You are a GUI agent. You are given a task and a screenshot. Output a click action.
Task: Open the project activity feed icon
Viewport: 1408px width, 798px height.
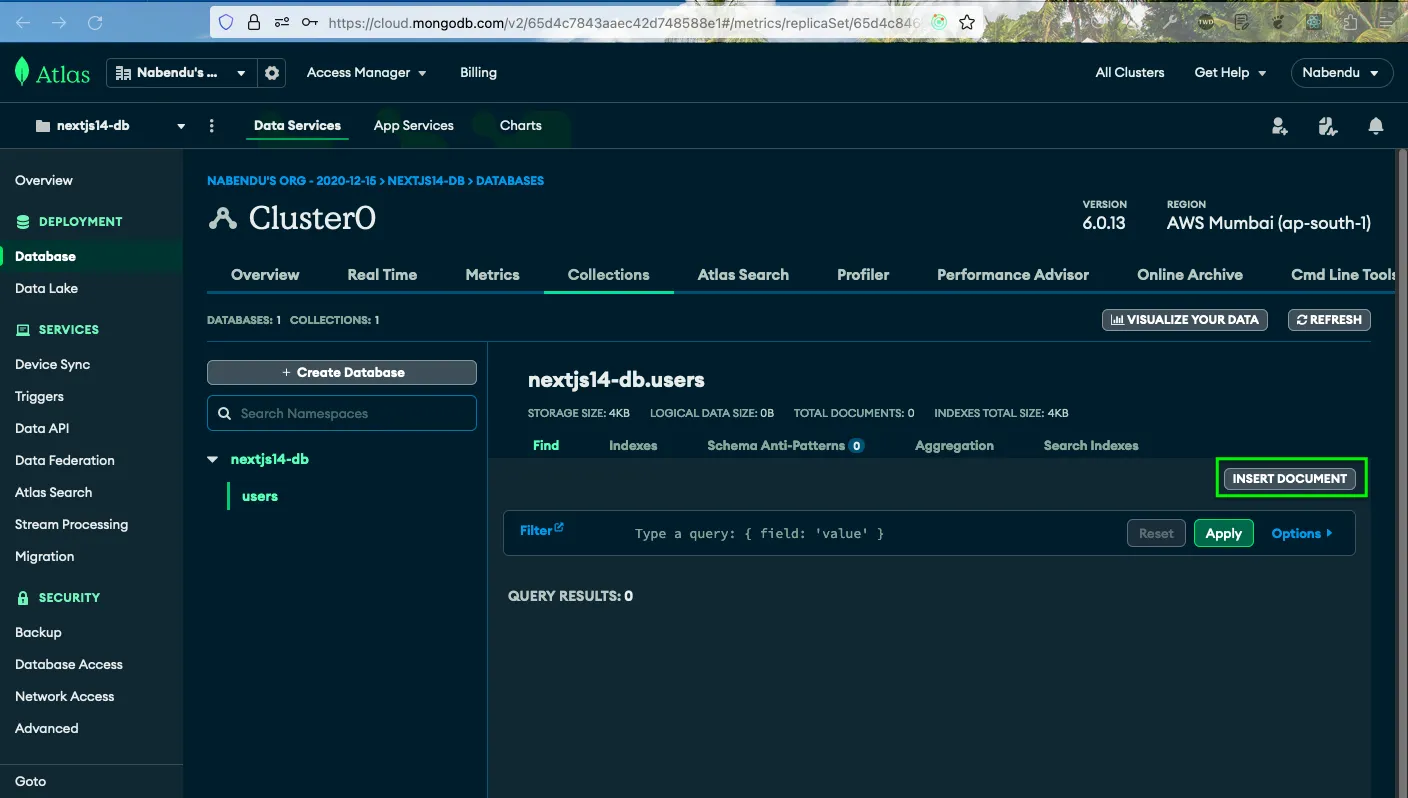1327,126
